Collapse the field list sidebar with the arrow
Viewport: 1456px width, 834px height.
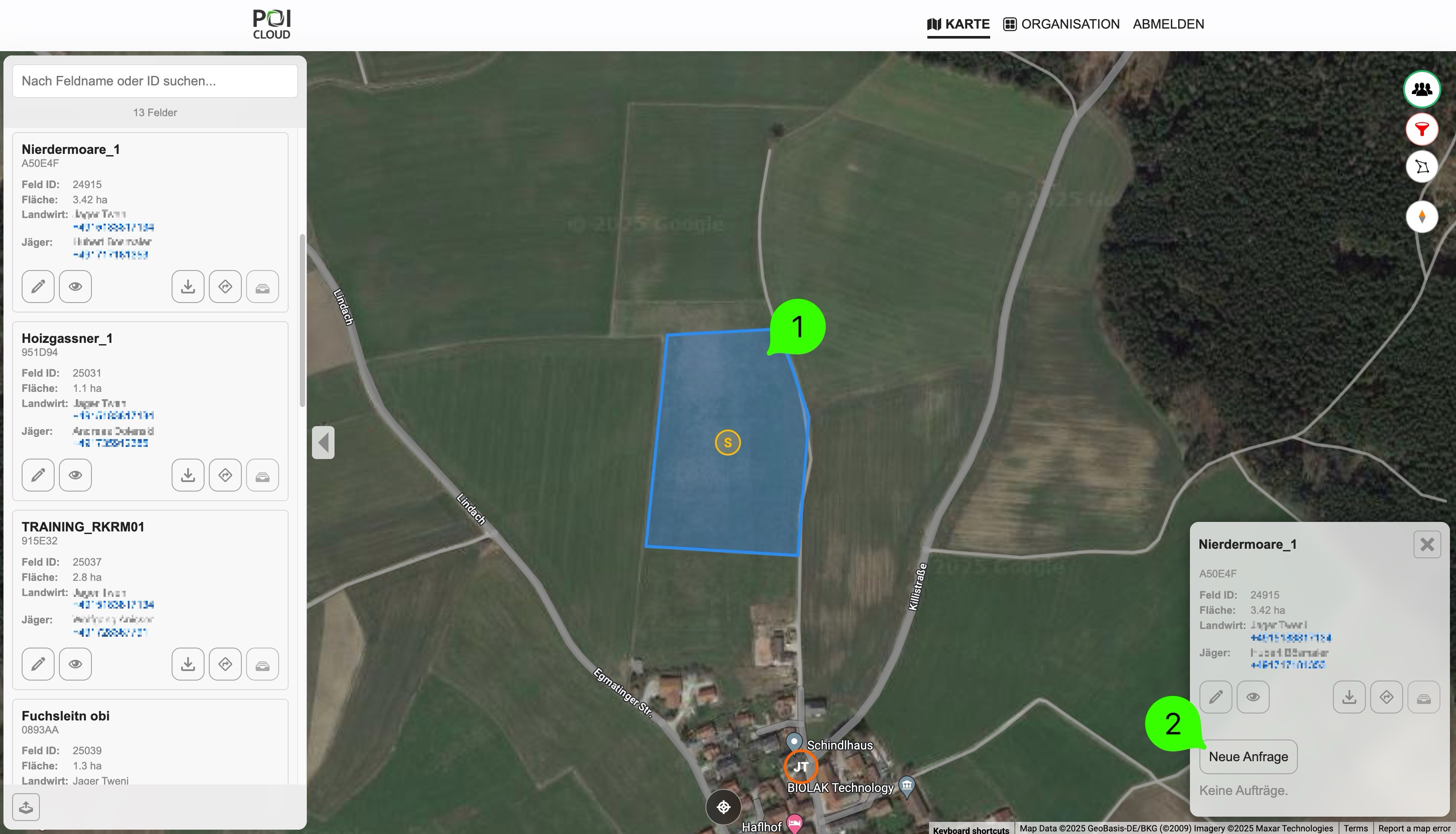coord(324,442)
